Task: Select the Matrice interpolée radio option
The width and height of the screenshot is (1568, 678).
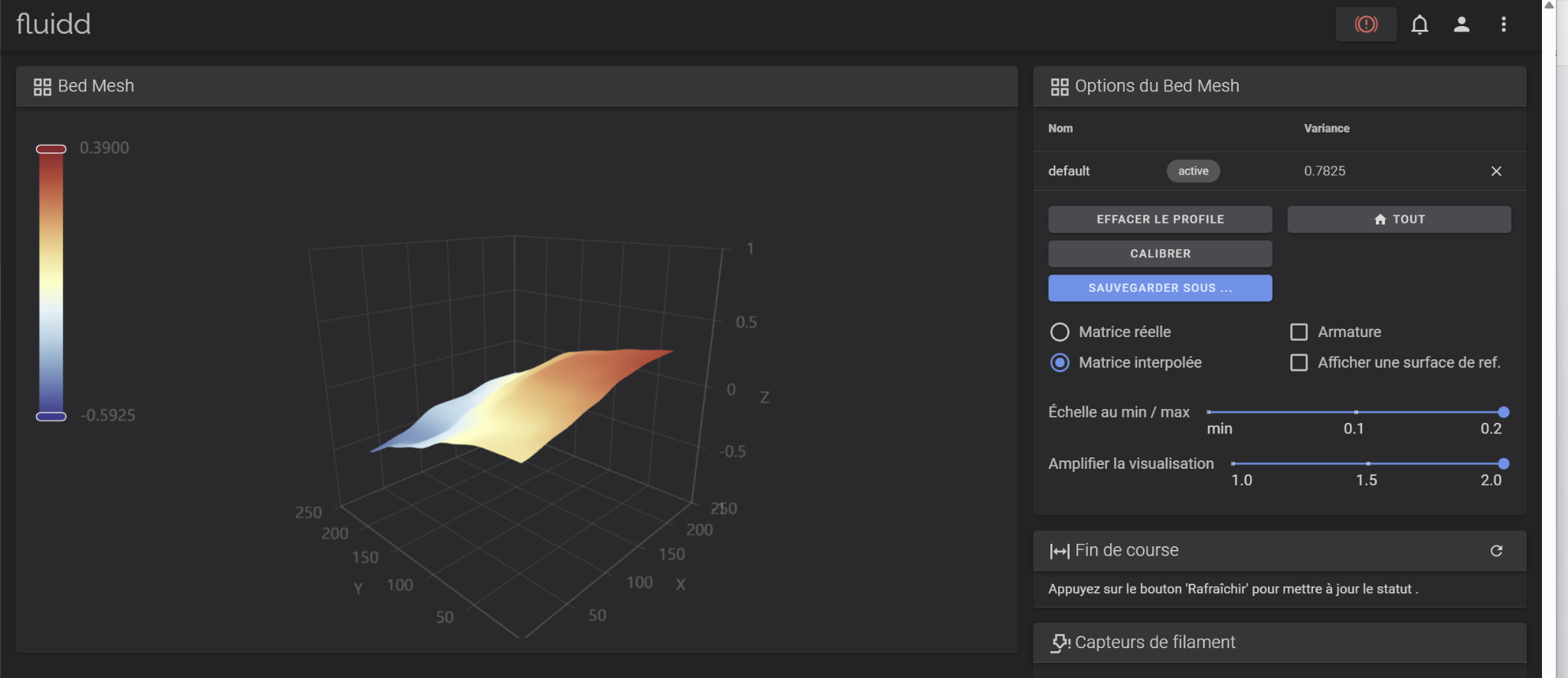Action: [x=1060, y=362]
